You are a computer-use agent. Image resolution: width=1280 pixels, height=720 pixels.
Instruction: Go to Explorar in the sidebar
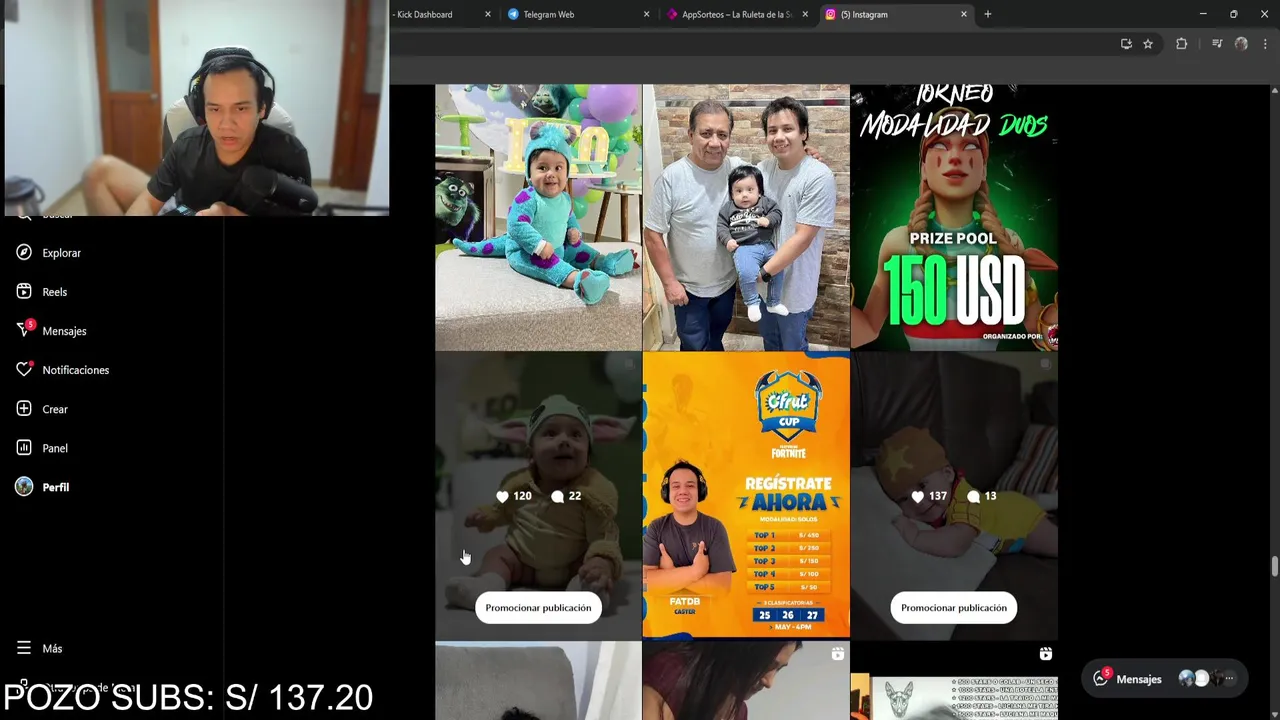[61, 253]
